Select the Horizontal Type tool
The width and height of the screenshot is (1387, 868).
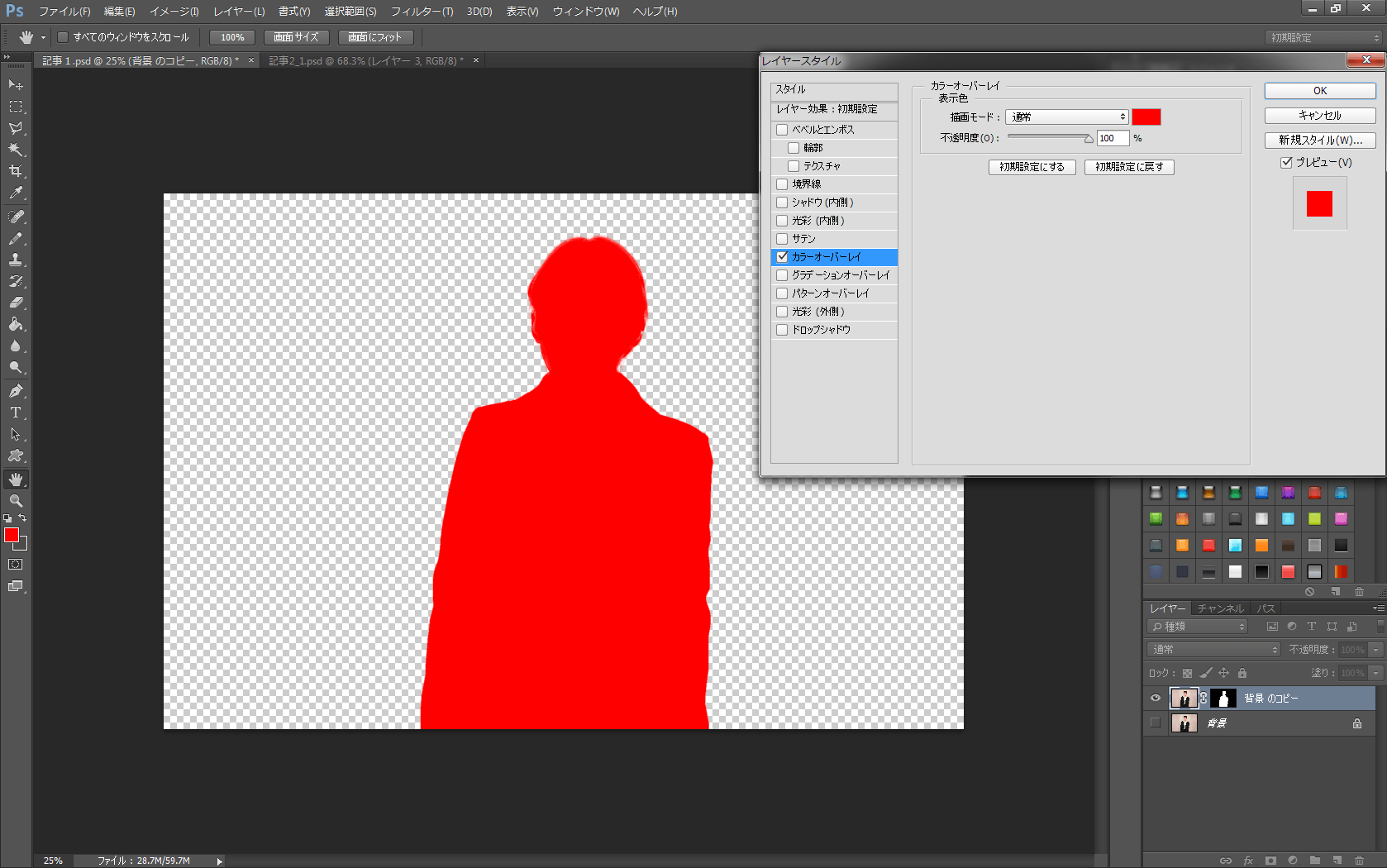pyautogui.click(x=16, y=413)
